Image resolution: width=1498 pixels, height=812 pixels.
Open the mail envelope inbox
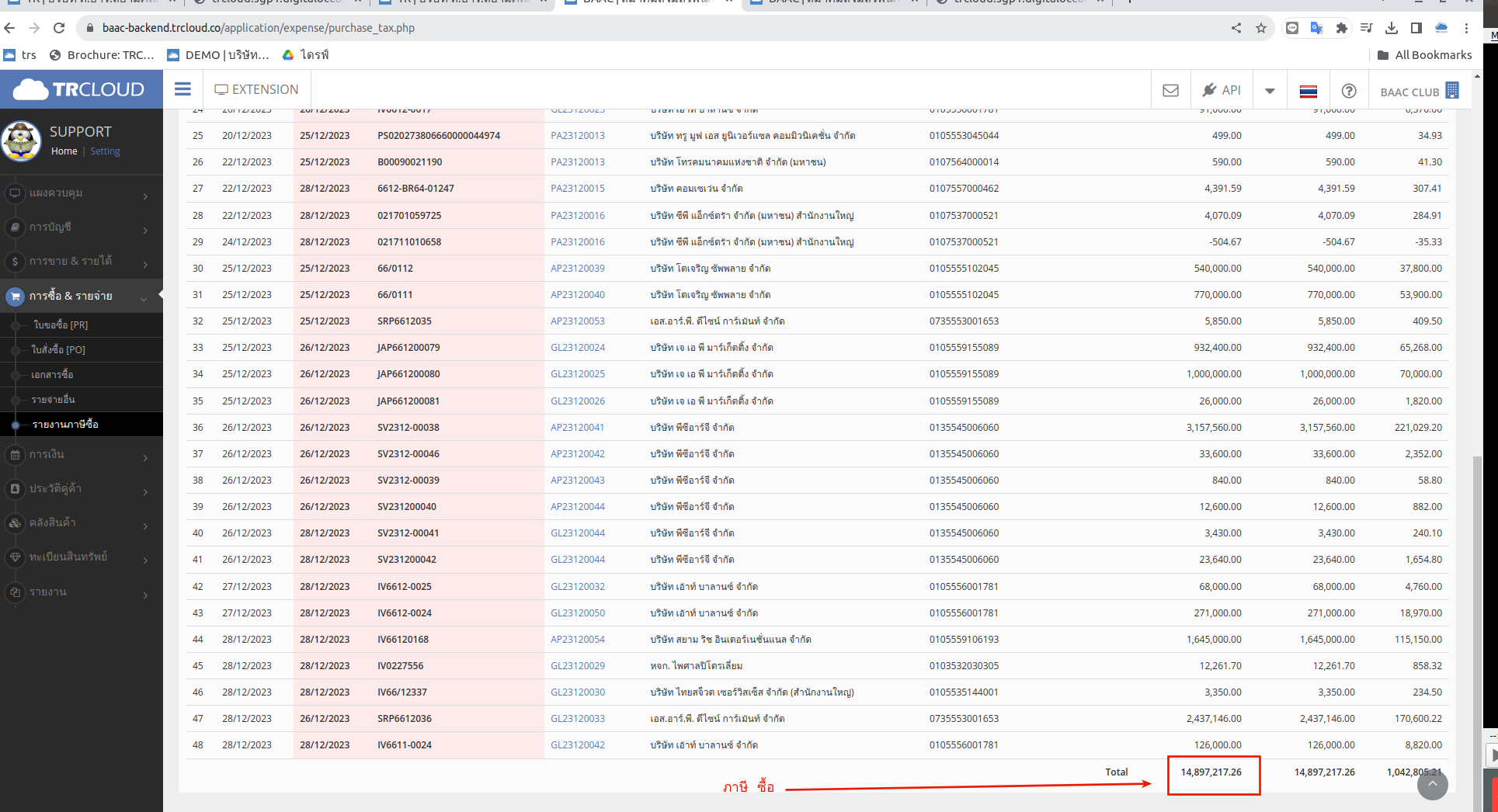(1170, 91)
